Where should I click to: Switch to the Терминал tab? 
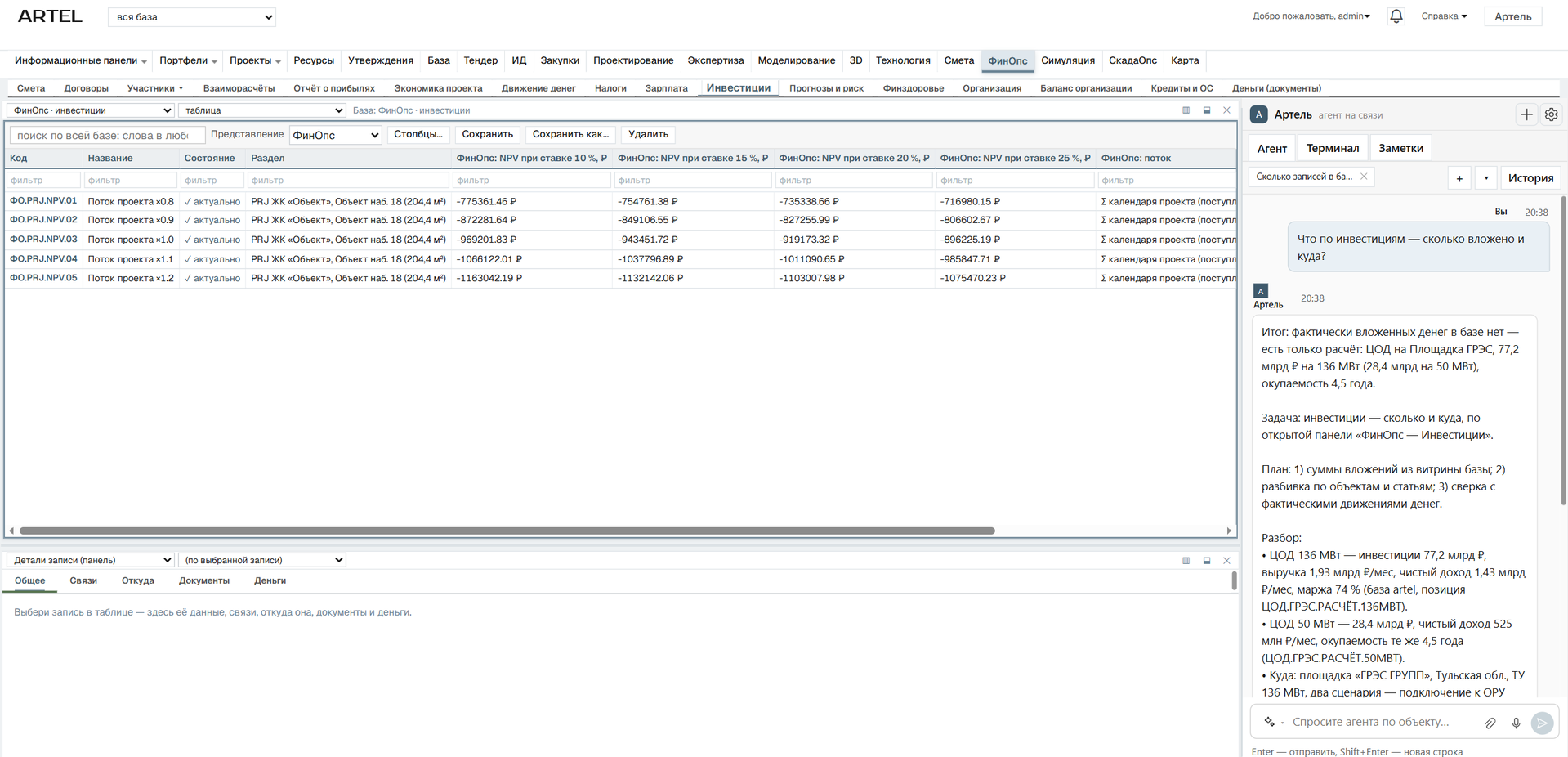[x=1333, y=148]
